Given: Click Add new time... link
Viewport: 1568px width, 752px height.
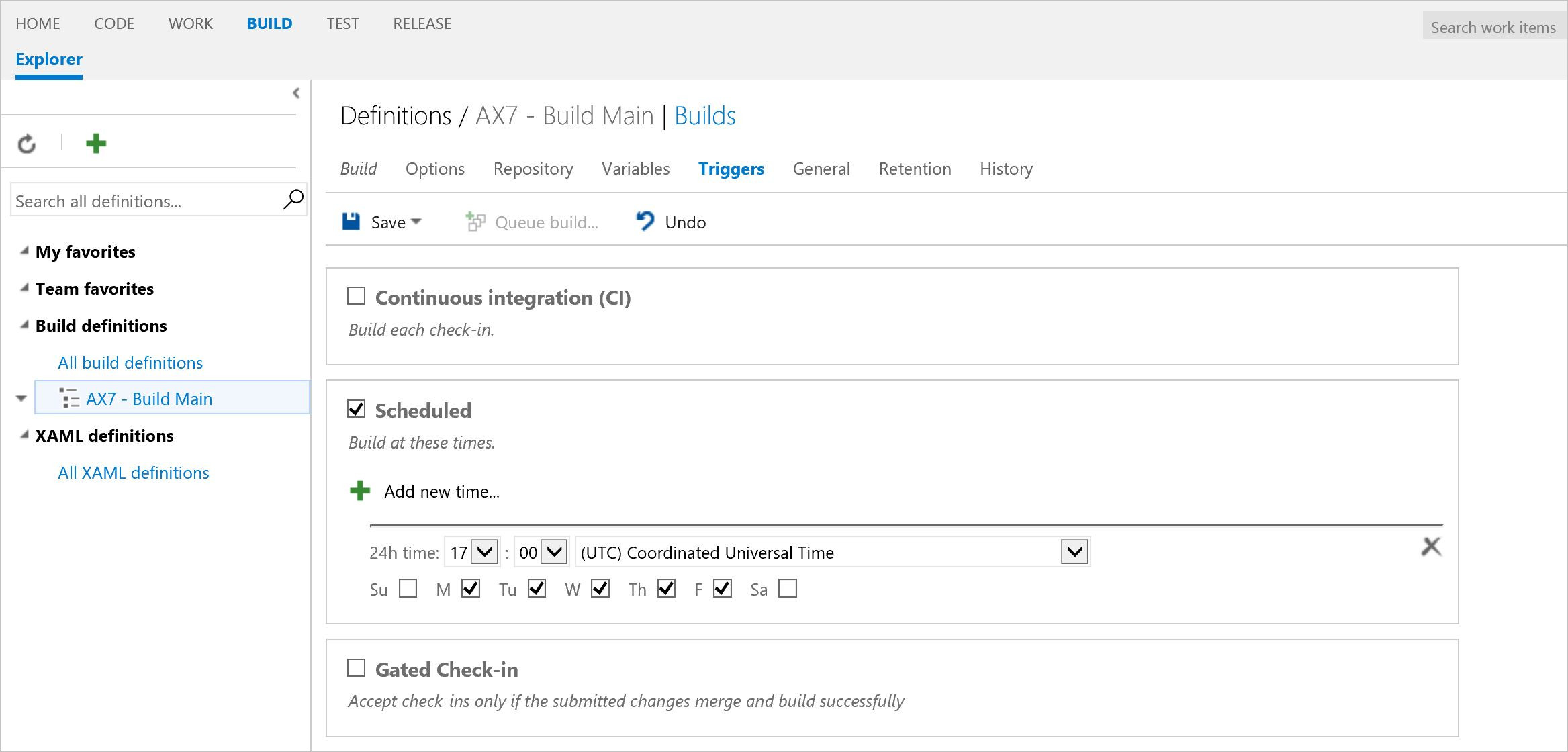Looking at the screenshot, I should click(442, 491).
